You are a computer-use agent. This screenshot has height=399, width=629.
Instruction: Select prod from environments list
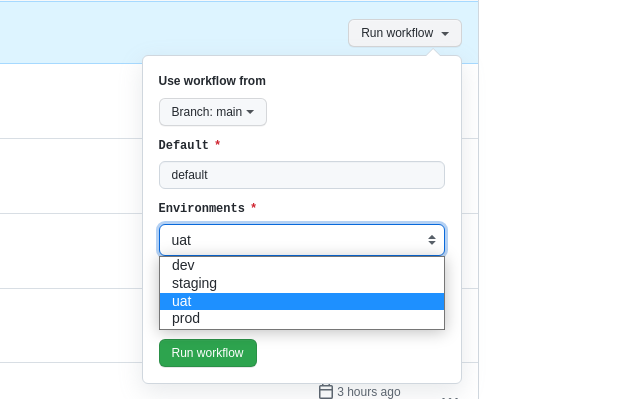(302, 318)
